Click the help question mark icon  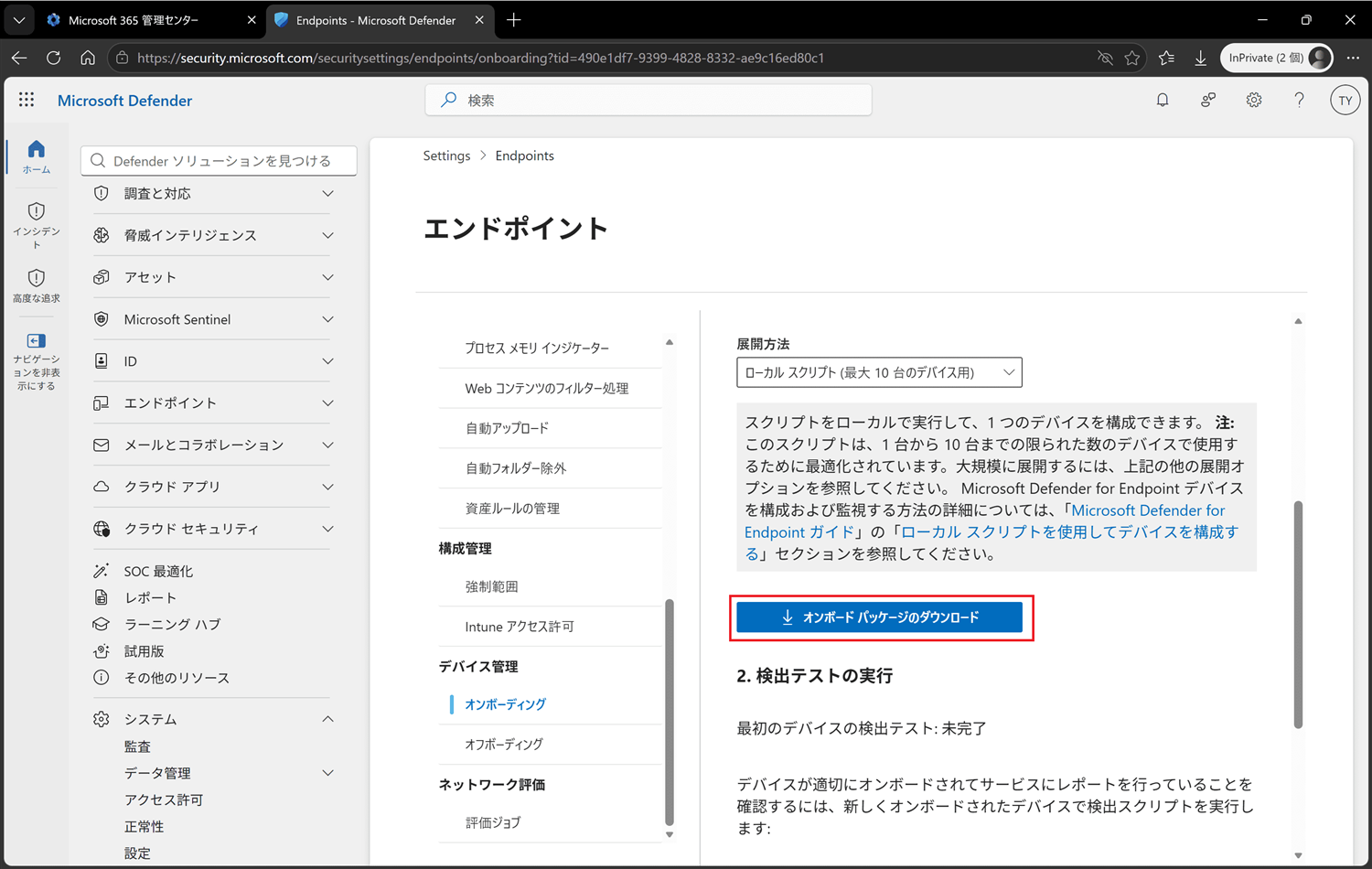point(1299,101)
